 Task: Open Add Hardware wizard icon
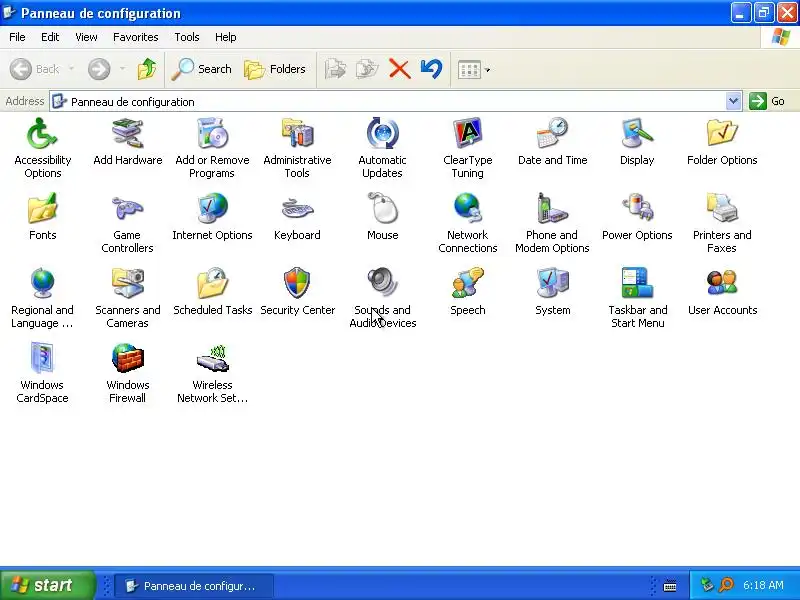(x=128, y=142)
